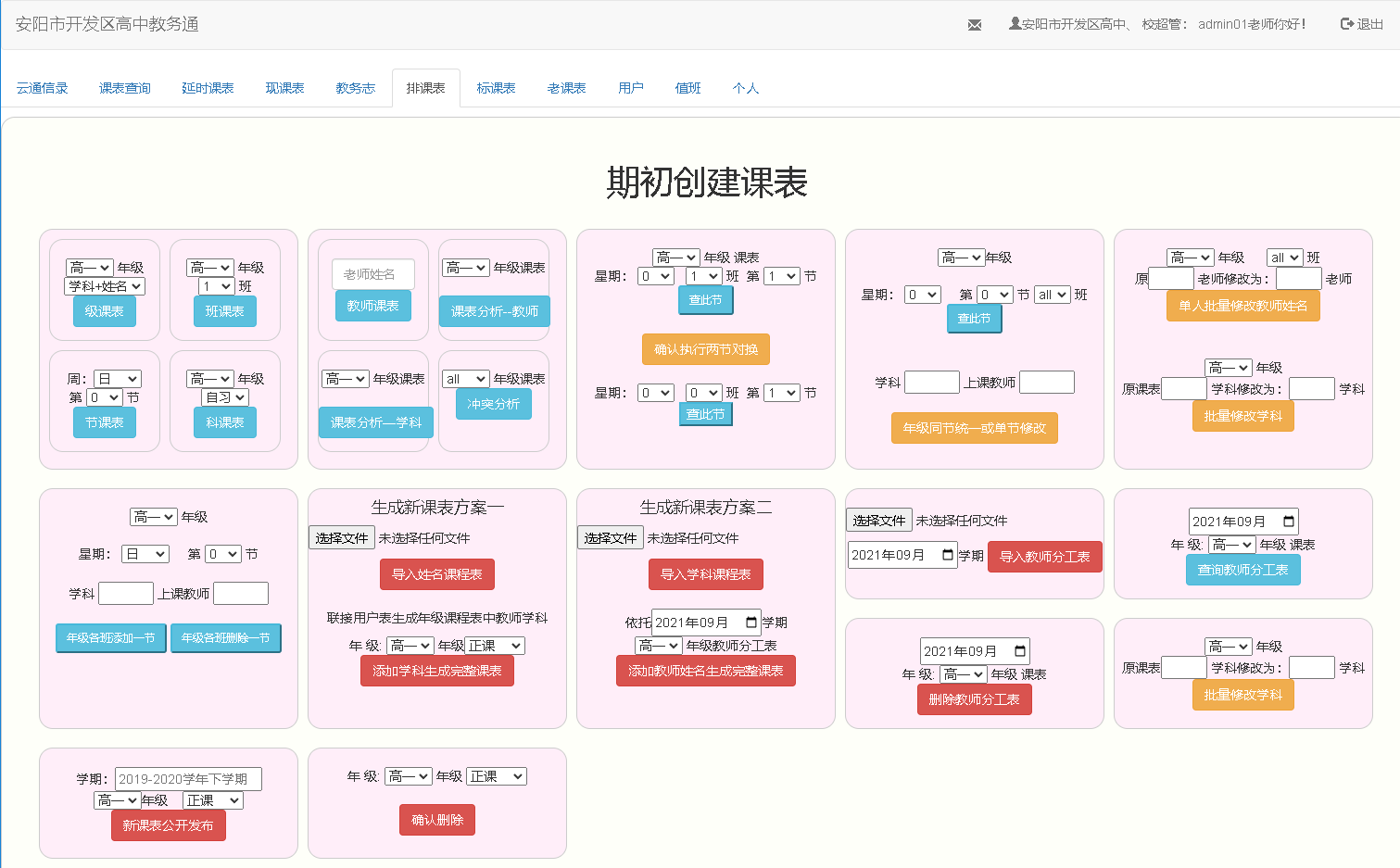The image size is (1400, 868).
Task: Open 正课 dropdown above 添加学科生成完整课表
Action: coord(495,646)
